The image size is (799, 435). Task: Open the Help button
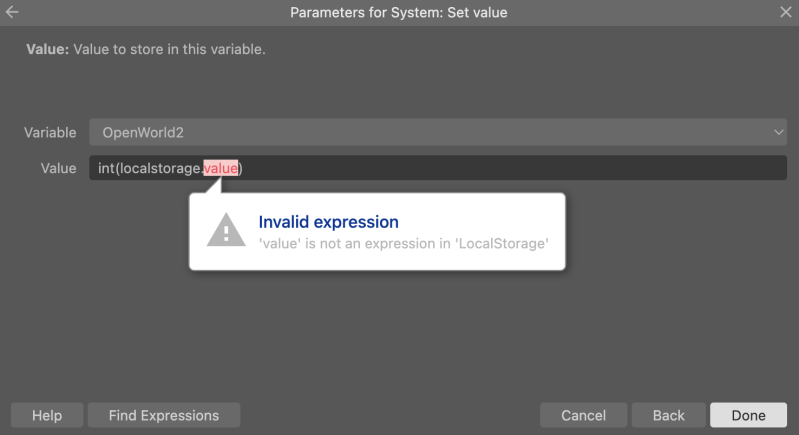click(x=47, y=415)
